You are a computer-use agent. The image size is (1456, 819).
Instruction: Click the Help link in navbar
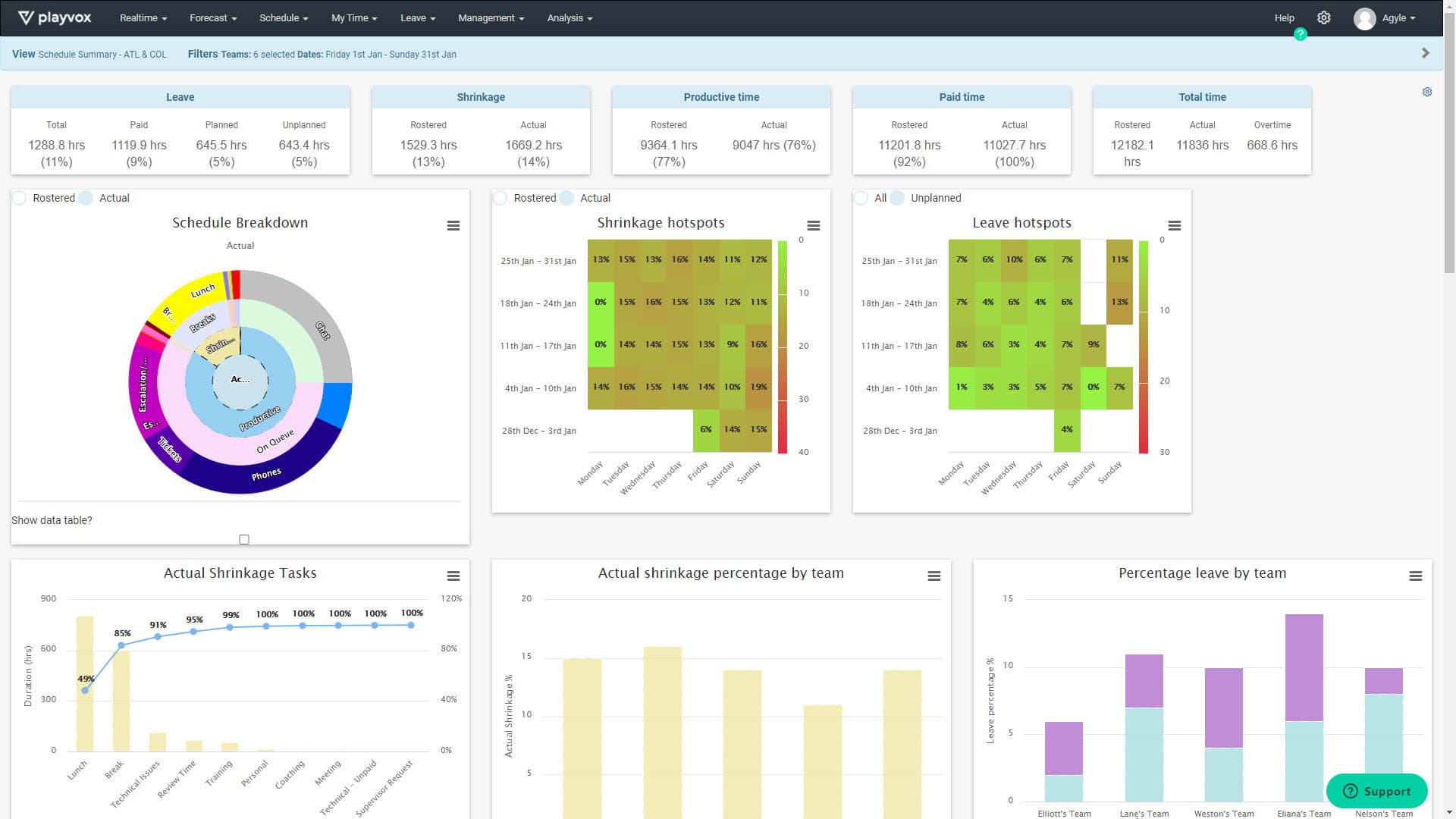(x=1285, y=18)
